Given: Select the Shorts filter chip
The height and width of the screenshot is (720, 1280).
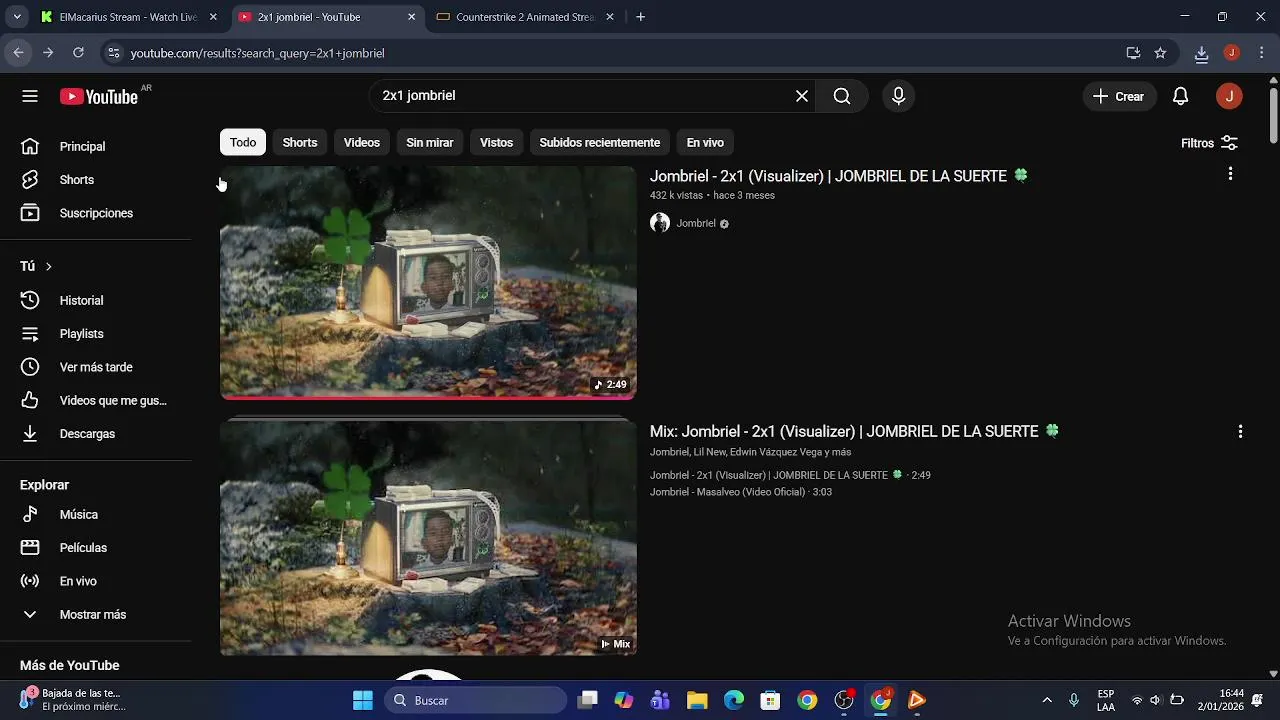Looking at the screenshot, I should pos(300,142).
